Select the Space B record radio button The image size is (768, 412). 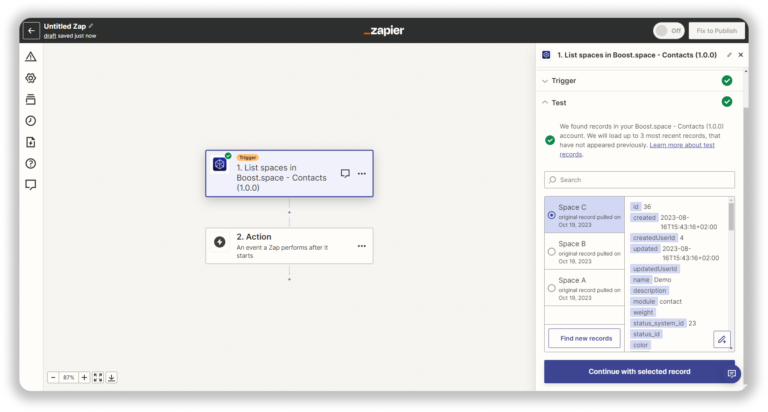(x=552, y=252)
